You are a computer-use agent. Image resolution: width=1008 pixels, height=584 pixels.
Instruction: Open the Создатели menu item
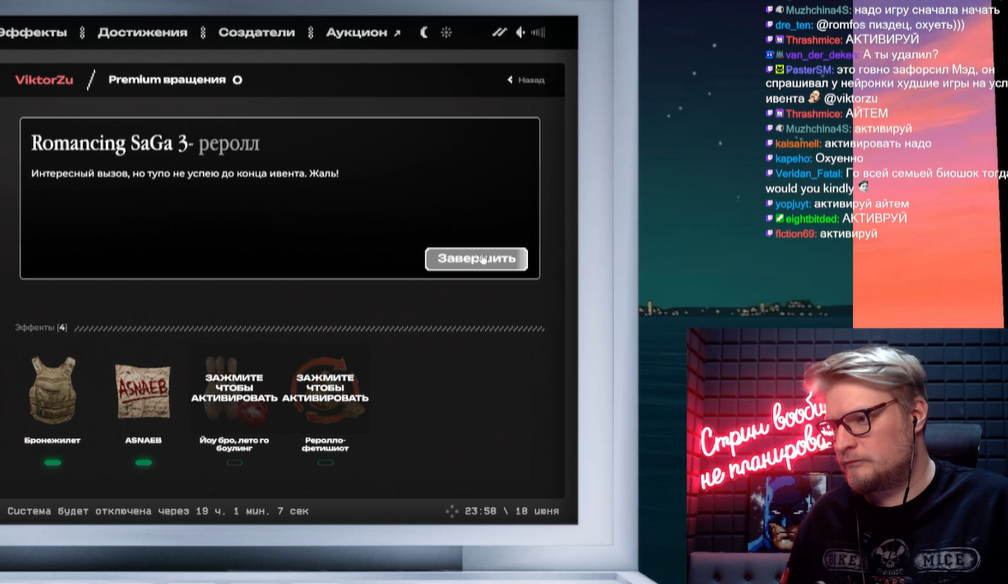[x=256, y=32]
